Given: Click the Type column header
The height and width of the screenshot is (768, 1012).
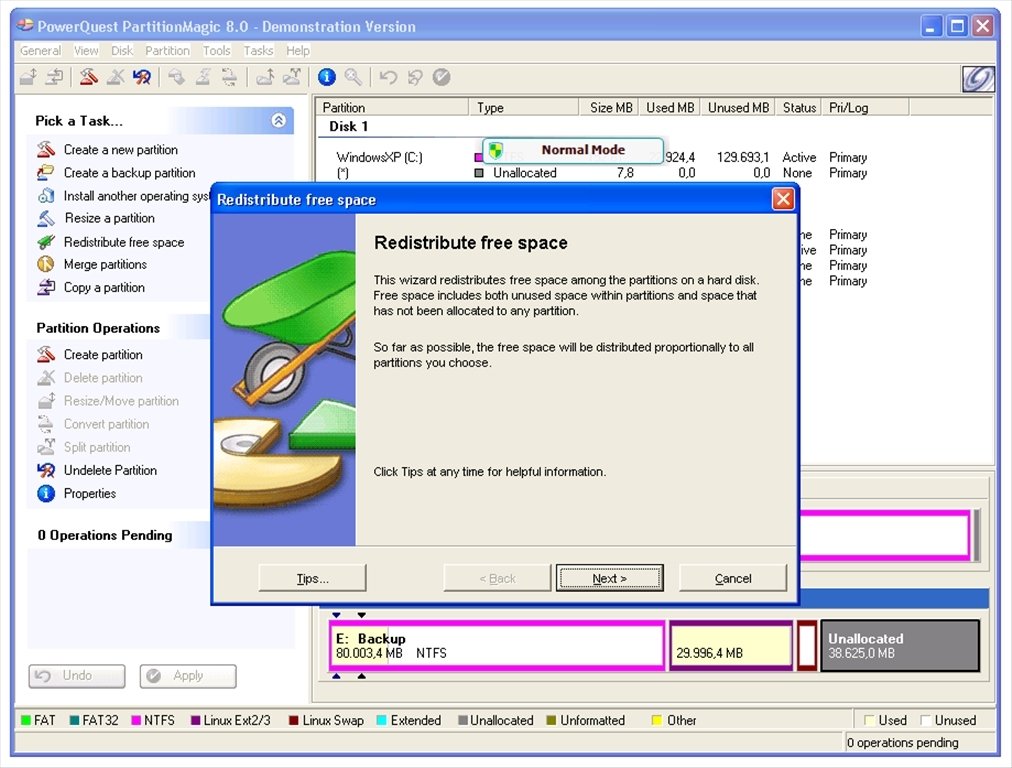Looking at the screenshot, I should pyautogui.click(x=523, y=107).
